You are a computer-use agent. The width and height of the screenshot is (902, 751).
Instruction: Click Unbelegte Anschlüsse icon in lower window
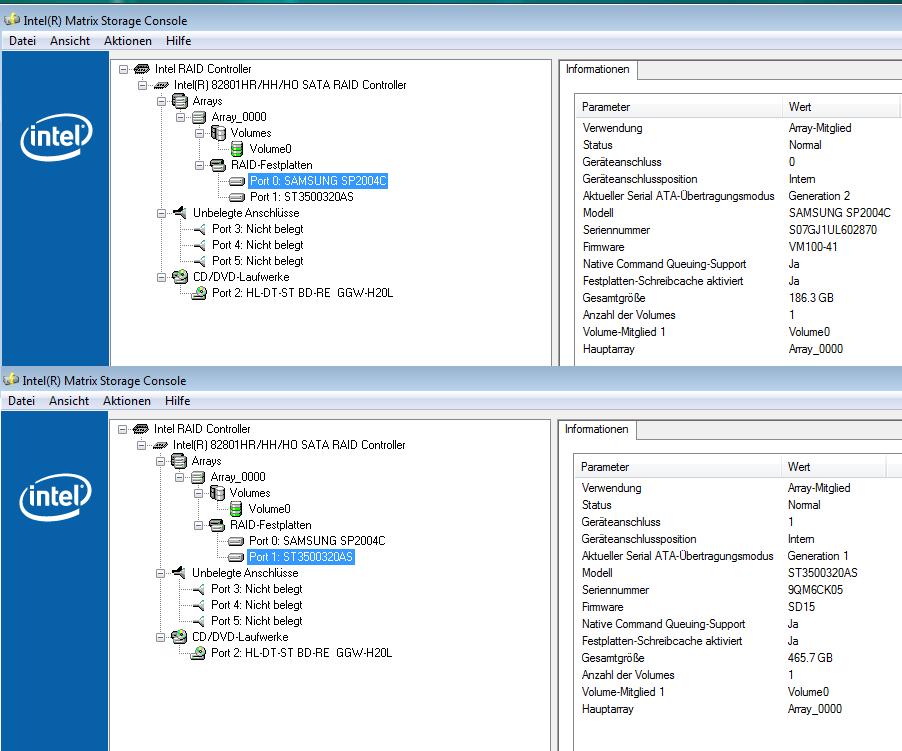pyautogui.click(x=179, y=573)
